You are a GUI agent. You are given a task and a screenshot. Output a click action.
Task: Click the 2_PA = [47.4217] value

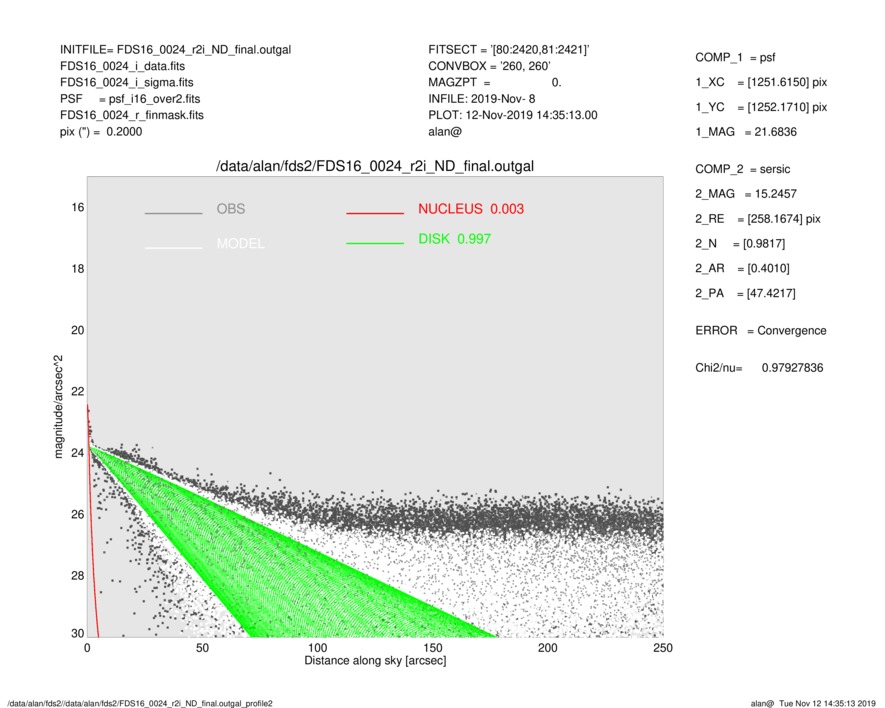click(x=745, y=294)
